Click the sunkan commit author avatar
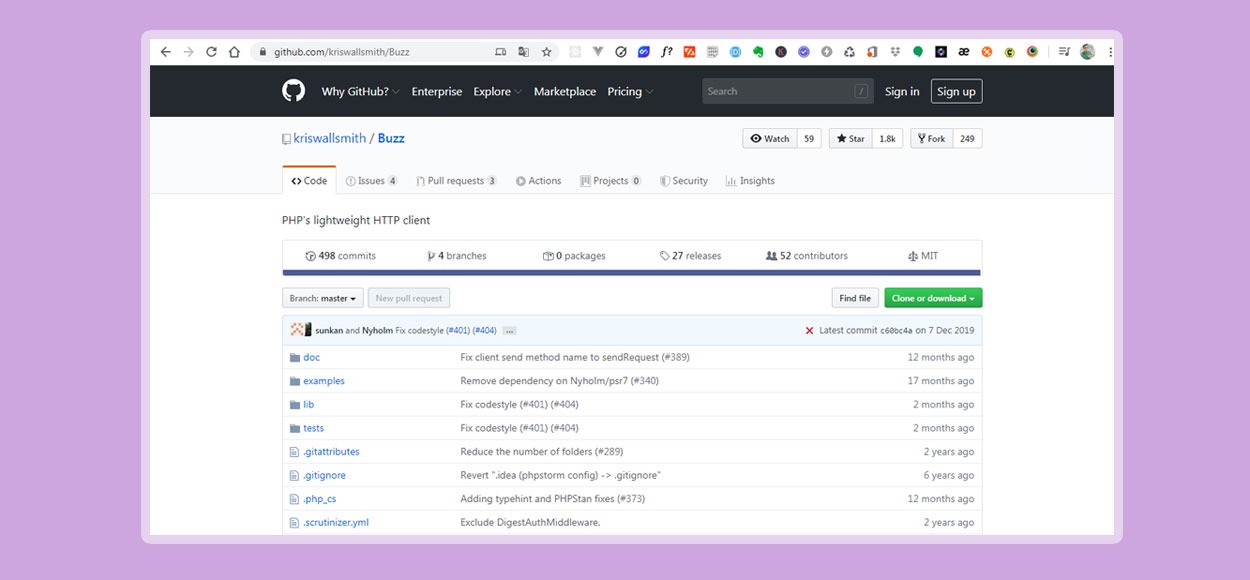The height and width of the screenshot is (580, 1250). pyautogui.click(x=297, y=330)
